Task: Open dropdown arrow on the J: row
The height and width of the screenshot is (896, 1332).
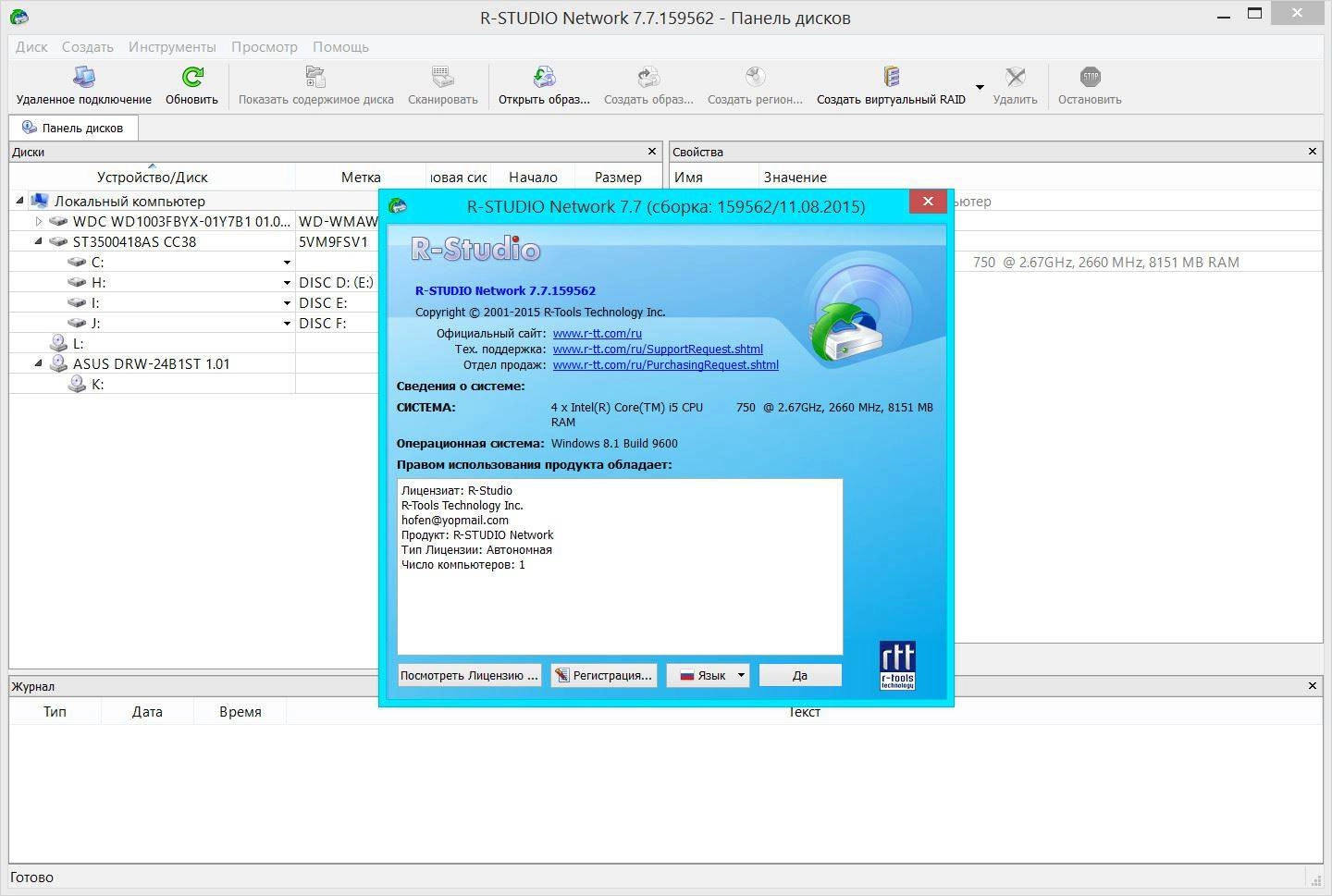Action: 287,324
